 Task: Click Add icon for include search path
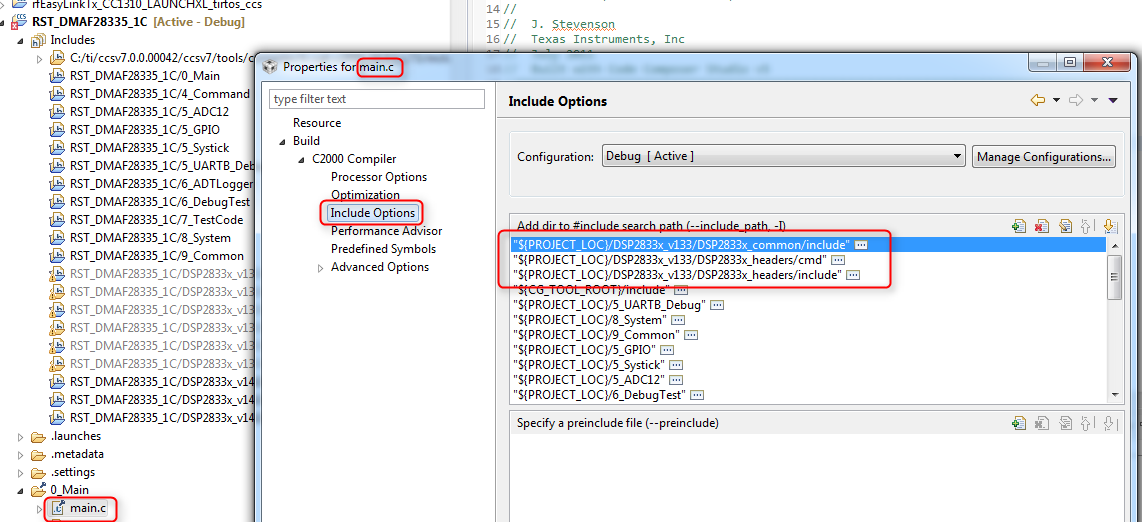1019,226
